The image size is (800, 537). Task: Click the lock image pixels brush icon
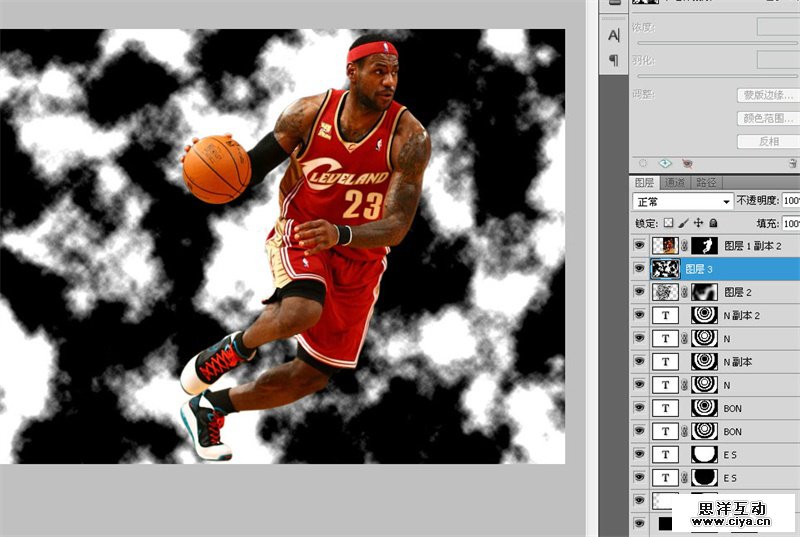click(x=684, y=223)
